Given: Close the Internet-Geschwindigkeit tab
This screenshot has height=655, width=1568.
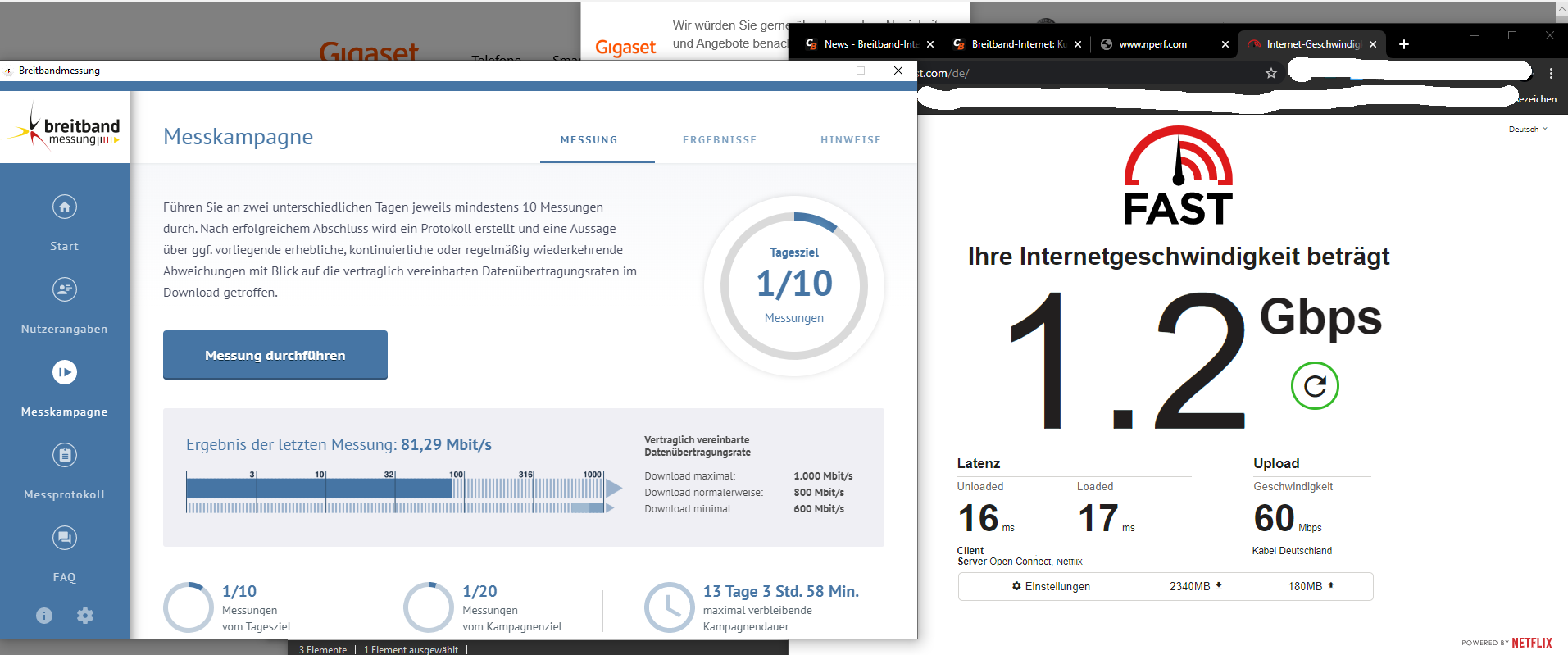Looking at the screenshot, I should (x=1373, y=44).
